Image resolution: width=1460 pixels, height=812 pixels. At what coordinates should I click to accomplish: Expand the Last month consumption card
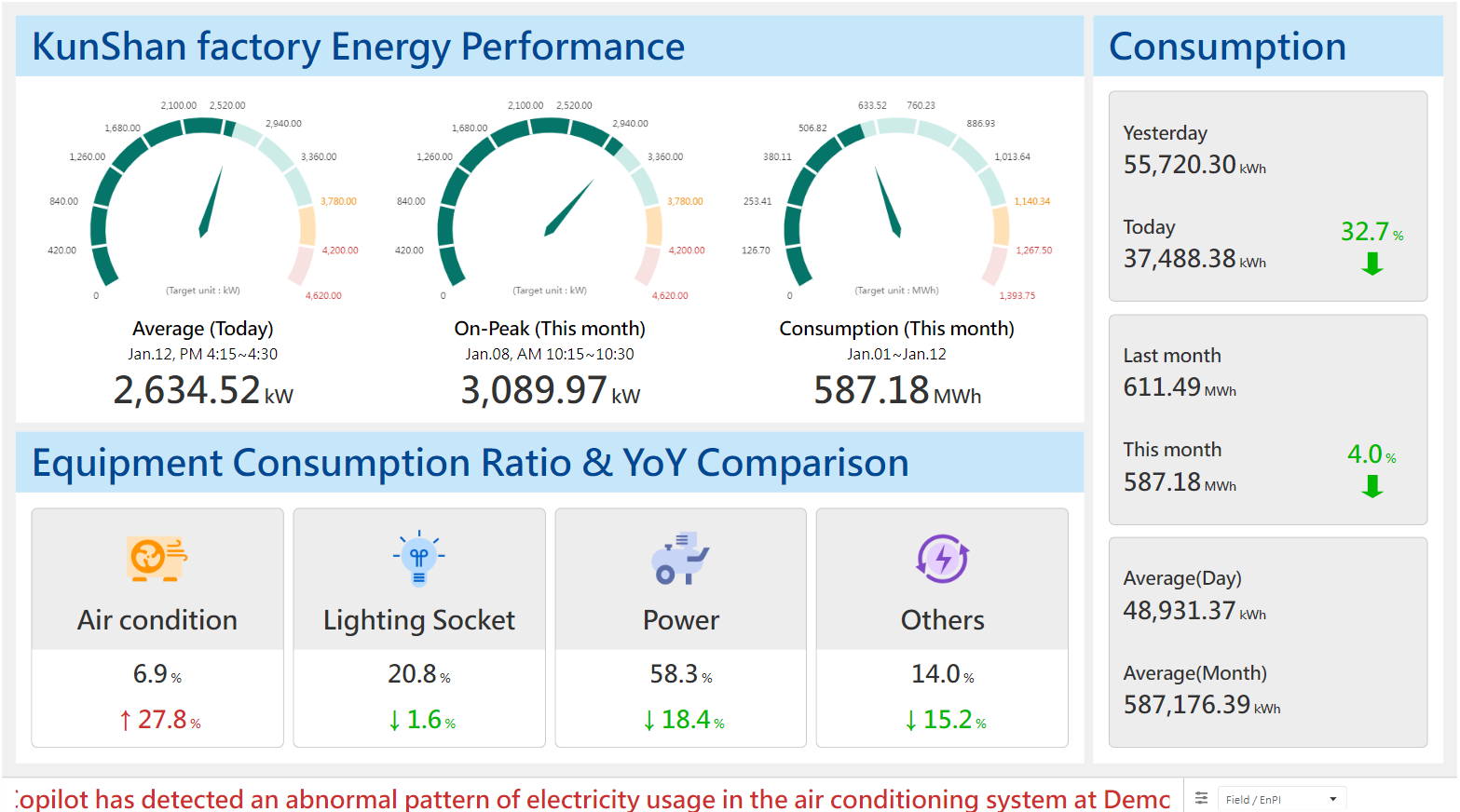(x=1267, y=419)
